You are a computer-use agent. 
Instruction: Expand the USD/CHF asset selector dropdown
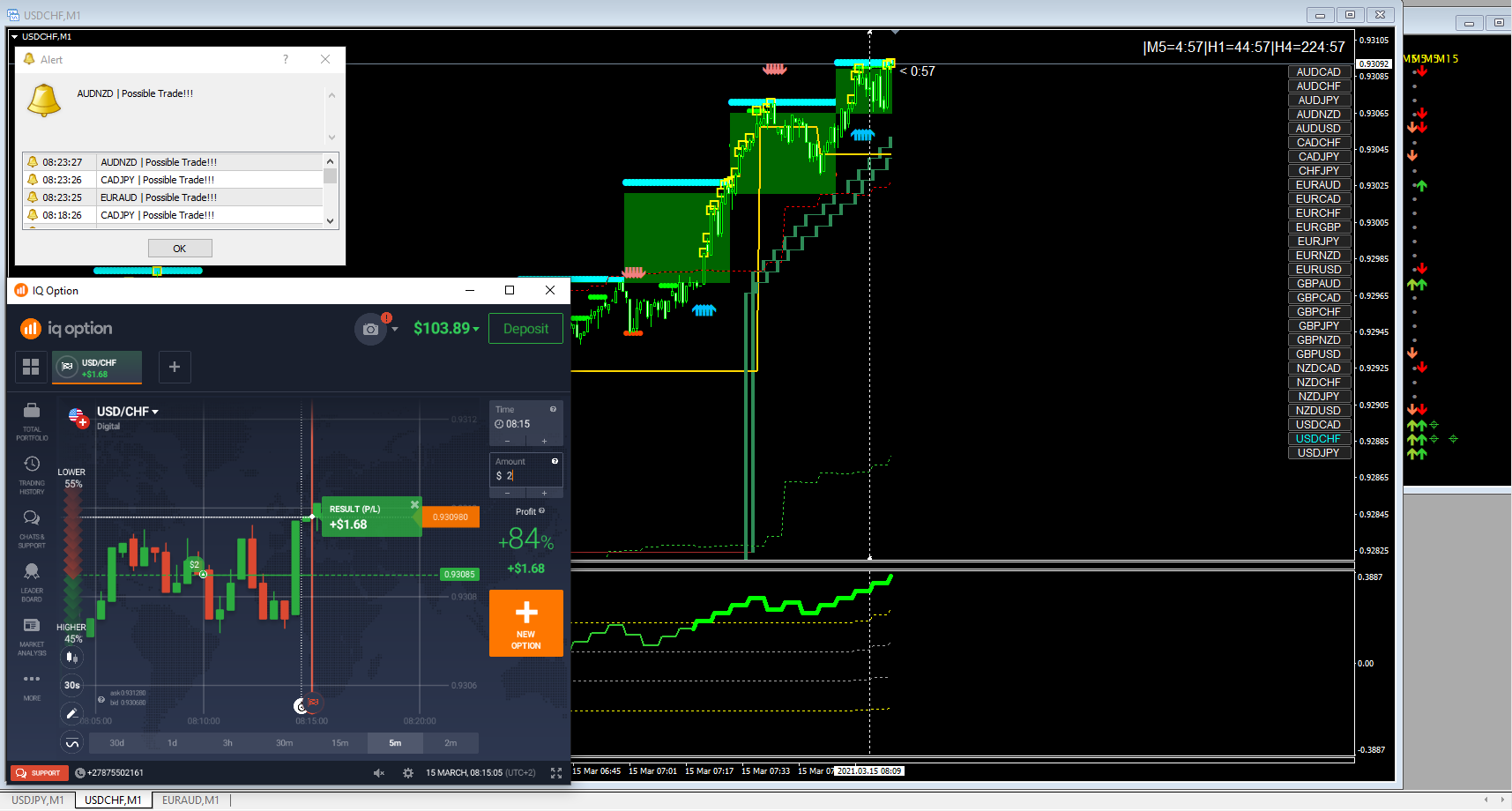[x=128, y=412]
